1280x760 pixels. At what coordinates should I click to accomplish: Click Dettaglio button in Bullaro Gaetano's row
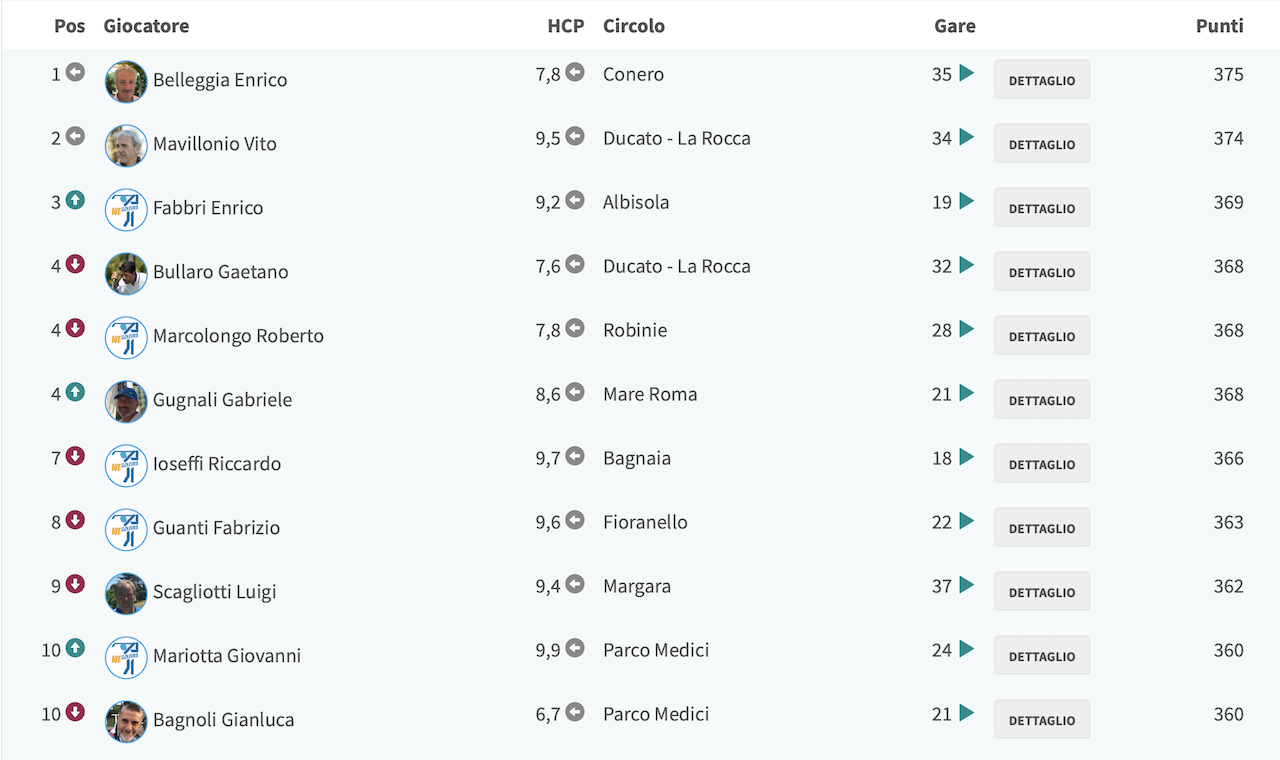pos(1042,272)
